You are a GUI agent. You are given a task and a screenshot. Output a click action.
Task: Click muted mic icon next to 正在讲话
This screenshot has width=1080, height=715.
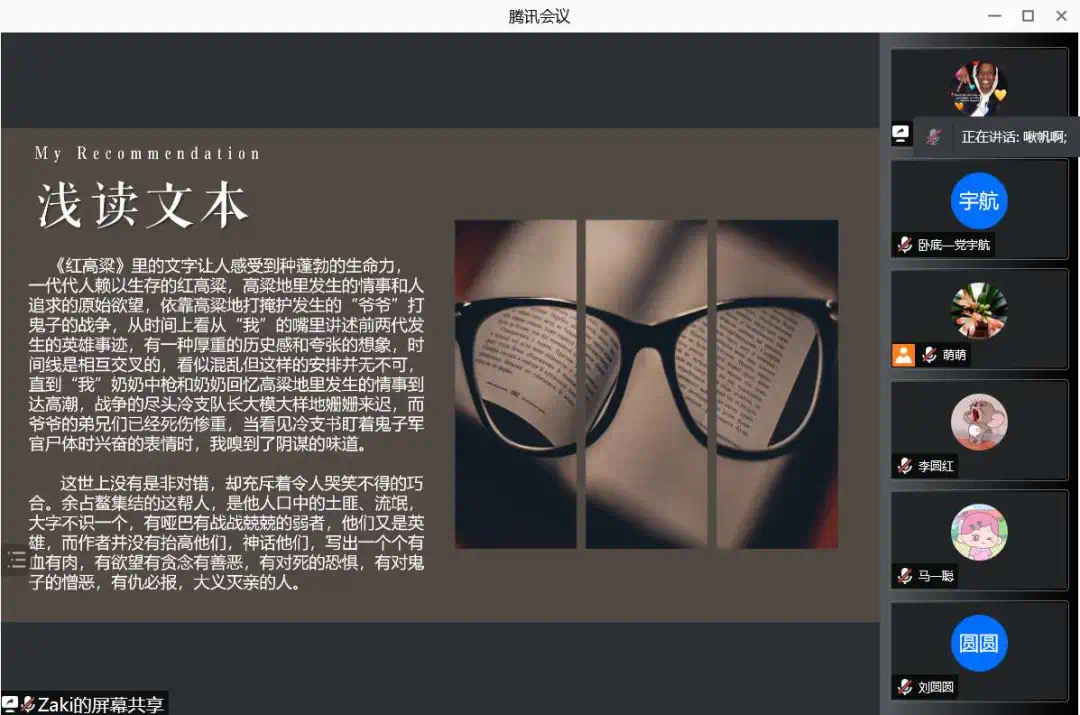pyautogui.click(x=934, y=137)
